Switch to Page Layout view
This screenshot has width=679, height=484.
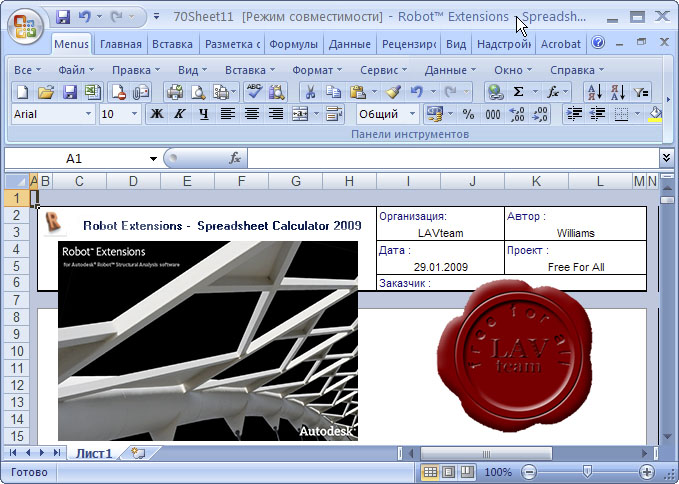[448, 472]
